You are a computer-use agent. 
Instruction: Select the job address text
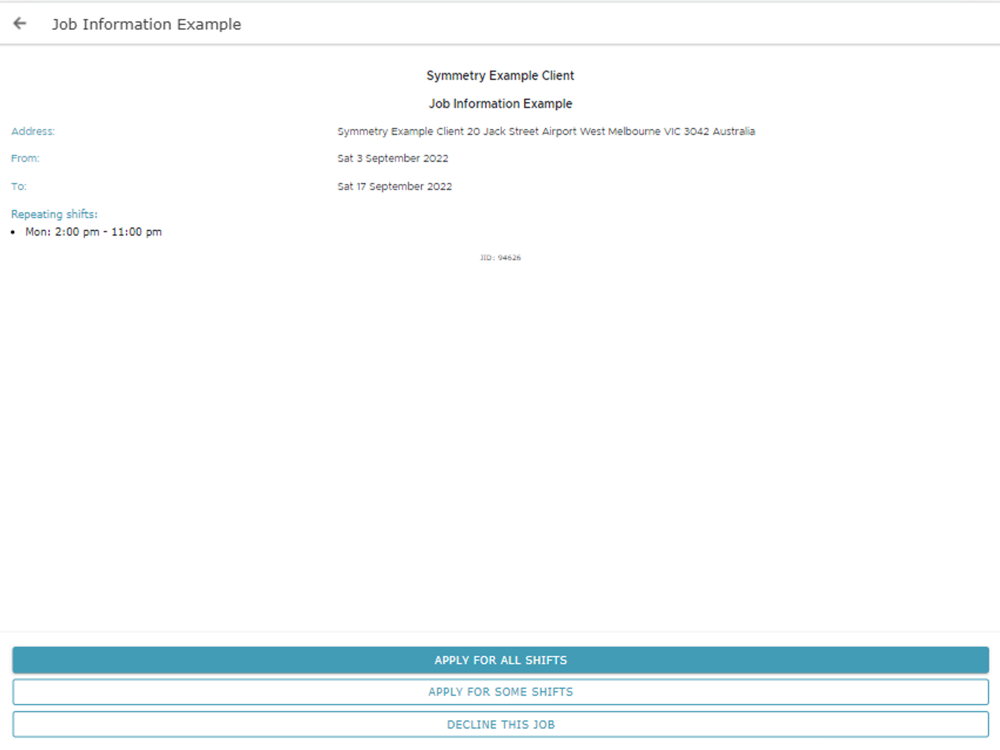point(546,131)
